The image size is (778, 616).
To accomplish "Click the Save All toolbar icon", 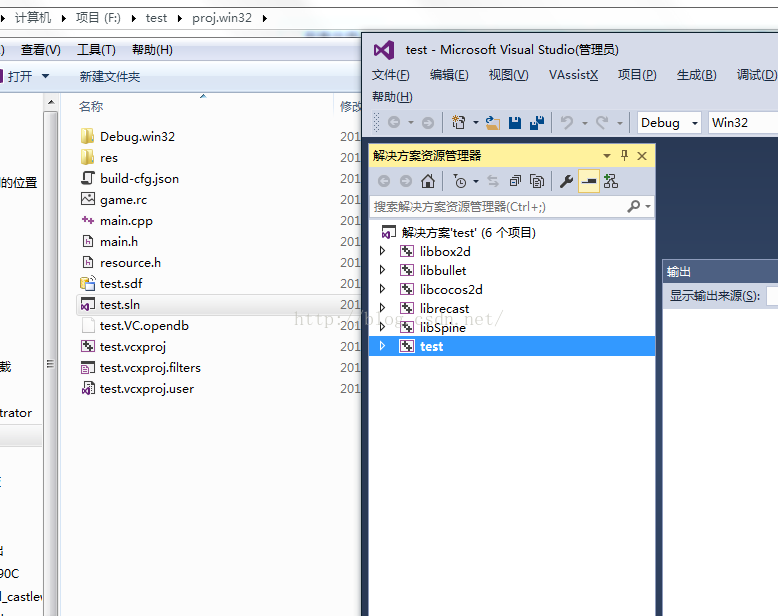I will pos(537,123).
